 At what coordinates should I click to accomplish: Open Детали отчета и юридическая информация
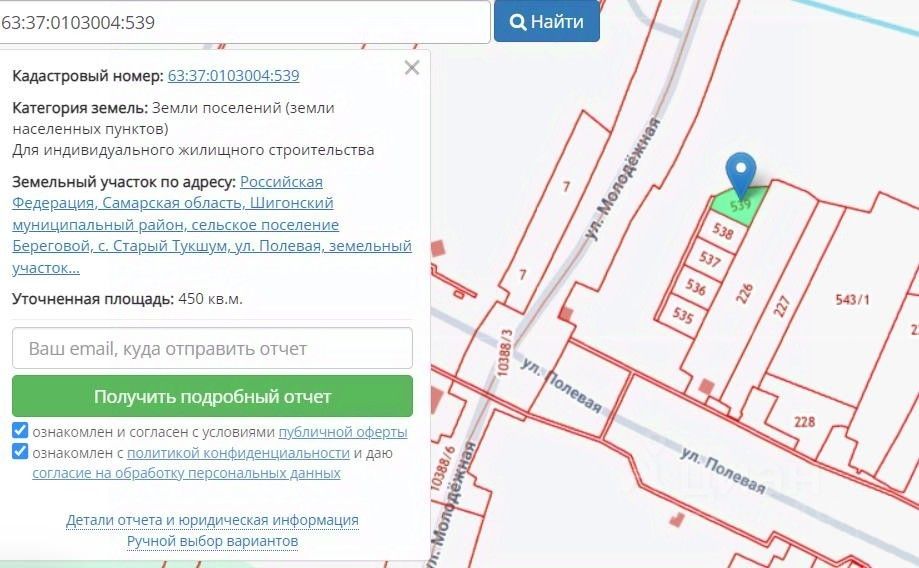point(212,520)
